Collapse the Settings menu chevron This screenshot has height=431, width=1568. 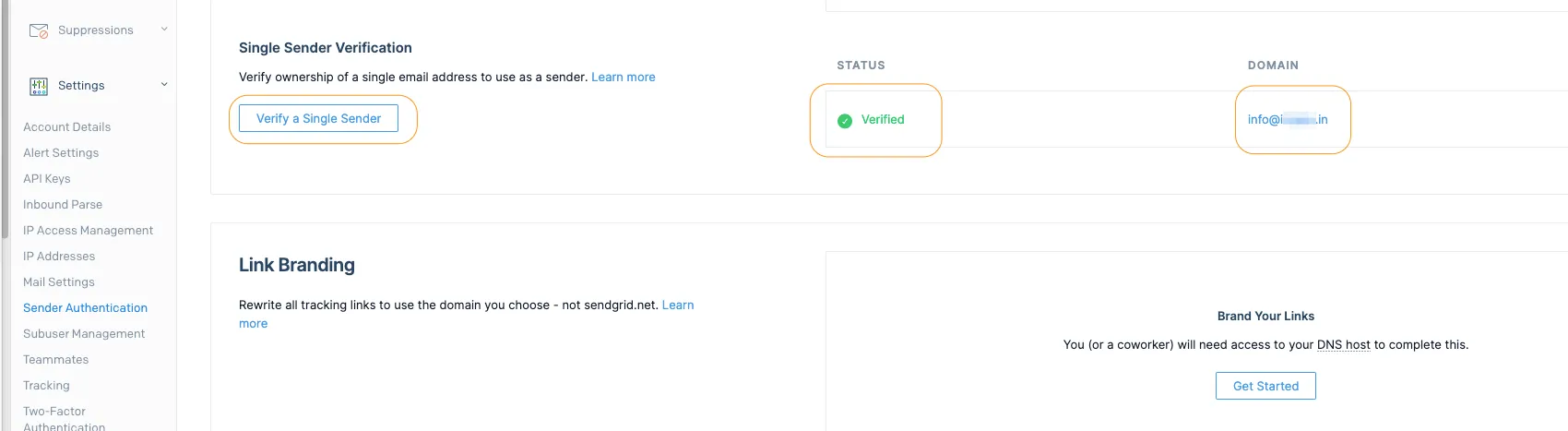[164, 85]
